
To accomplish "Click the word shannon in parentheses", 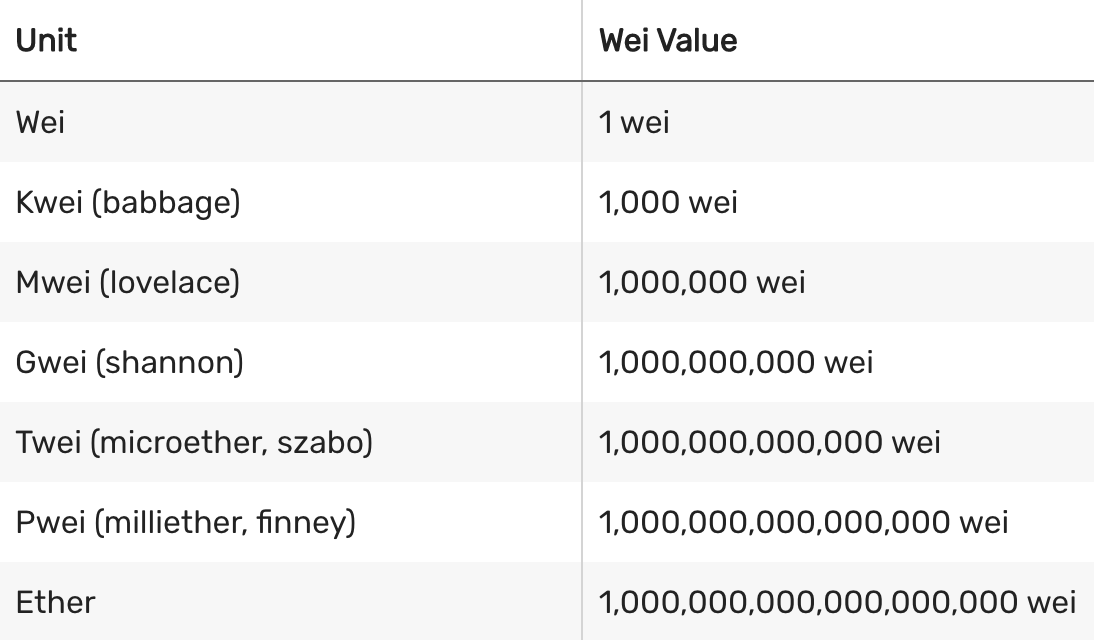I will (170, 362).
